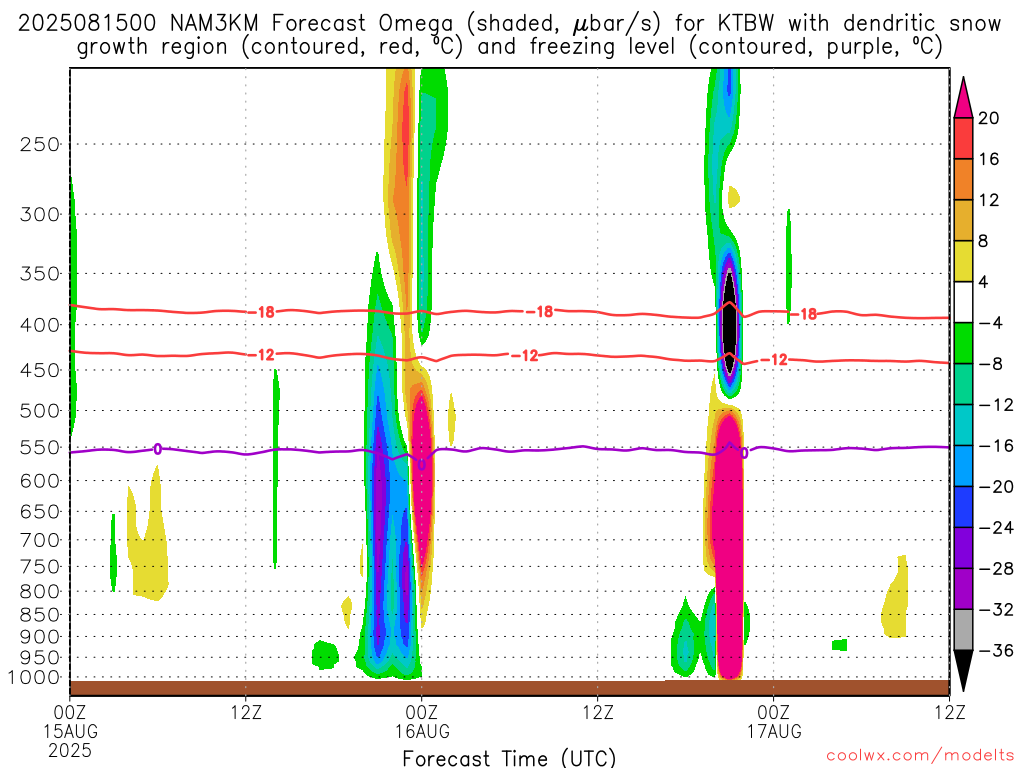Select the -20 colorbar tick label
Viewport: 1024px width, 768px height.
click(x=996, y=487)
